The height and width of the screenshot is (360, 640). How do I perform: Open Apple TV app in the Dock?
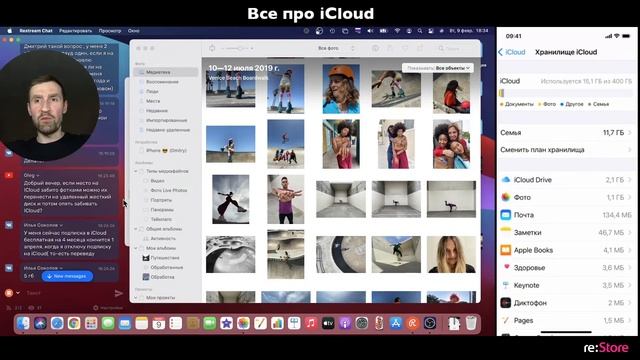click(328, 323)
